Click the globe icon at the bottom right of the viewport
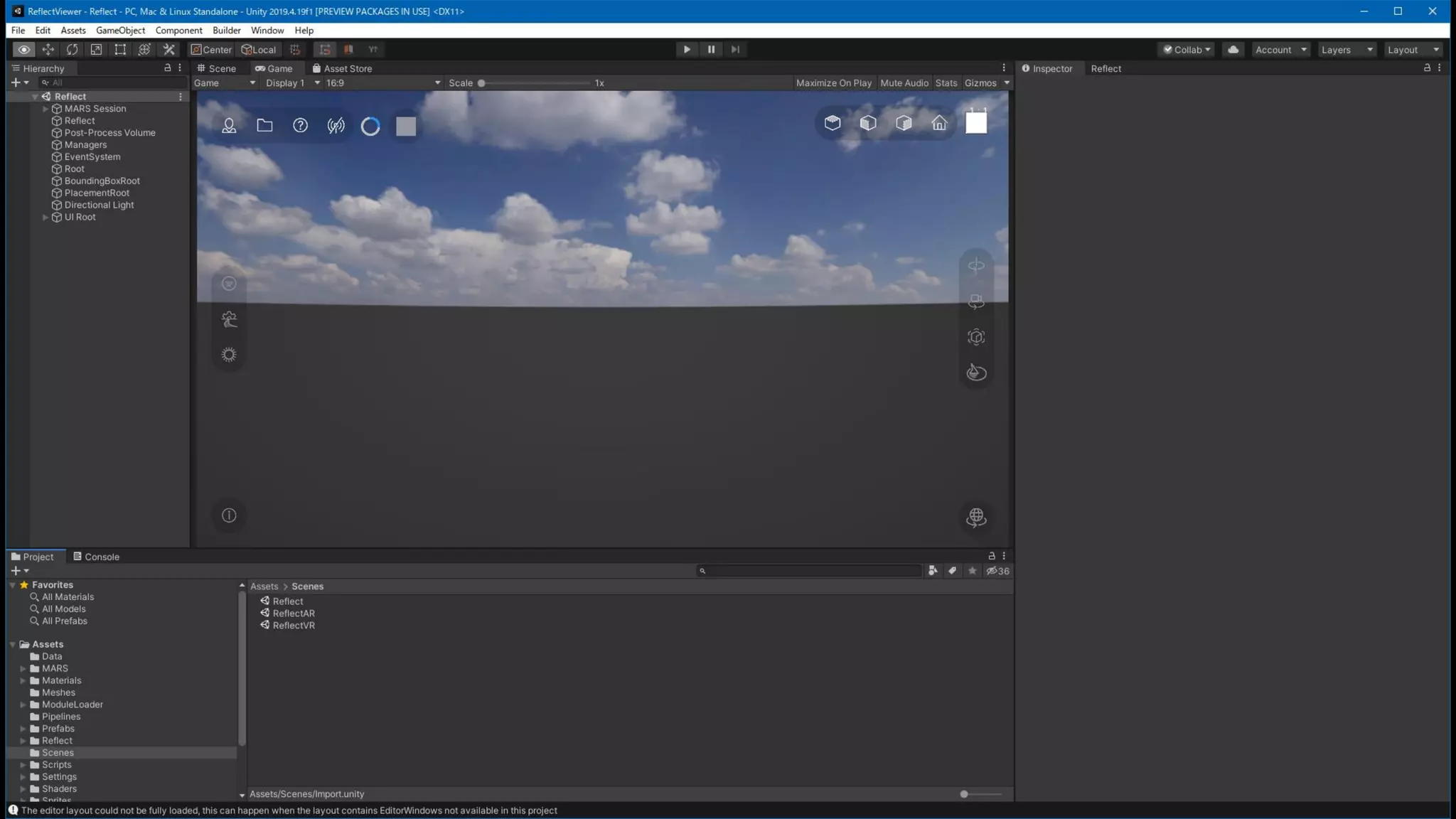 coord(976,517)
